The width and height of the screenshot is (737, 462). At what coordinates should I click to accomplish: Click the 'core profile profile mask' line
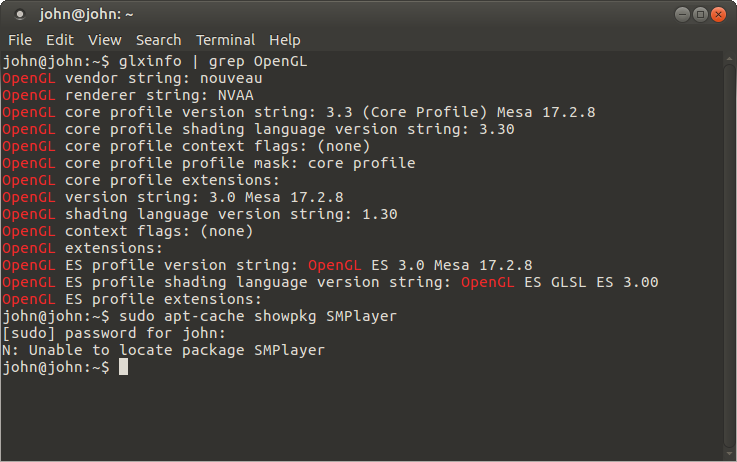click(208, 163)
